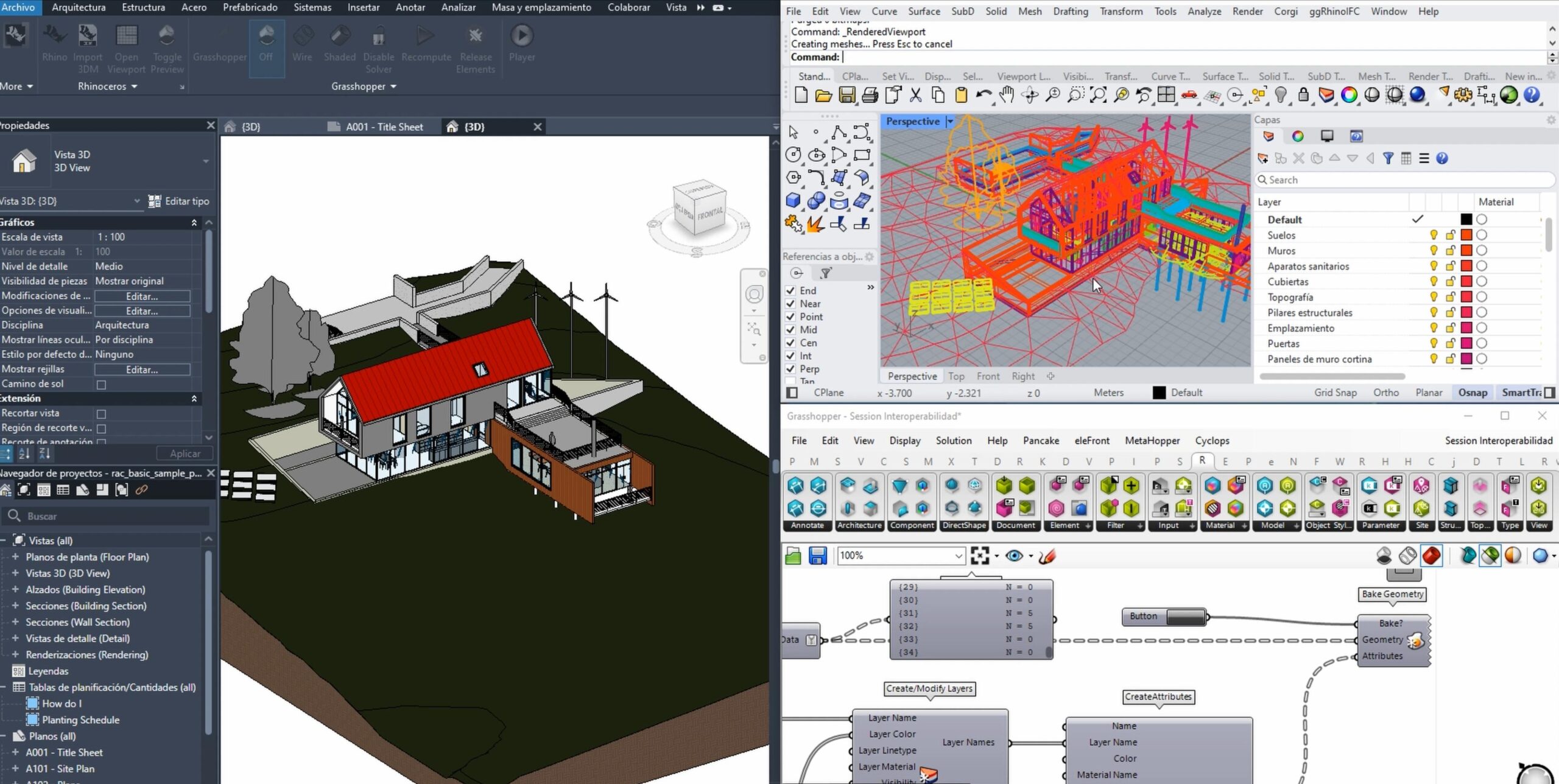Click the Grasshopper preview eye icon
1559x784 pixels.
coord(1014,555)
